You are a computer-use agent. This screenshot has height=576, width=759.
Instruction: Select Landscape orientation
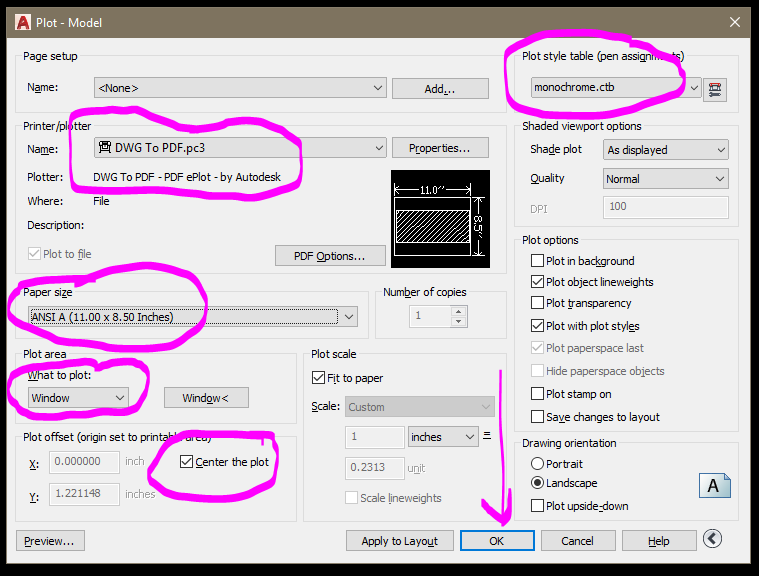tap(537, 483)
